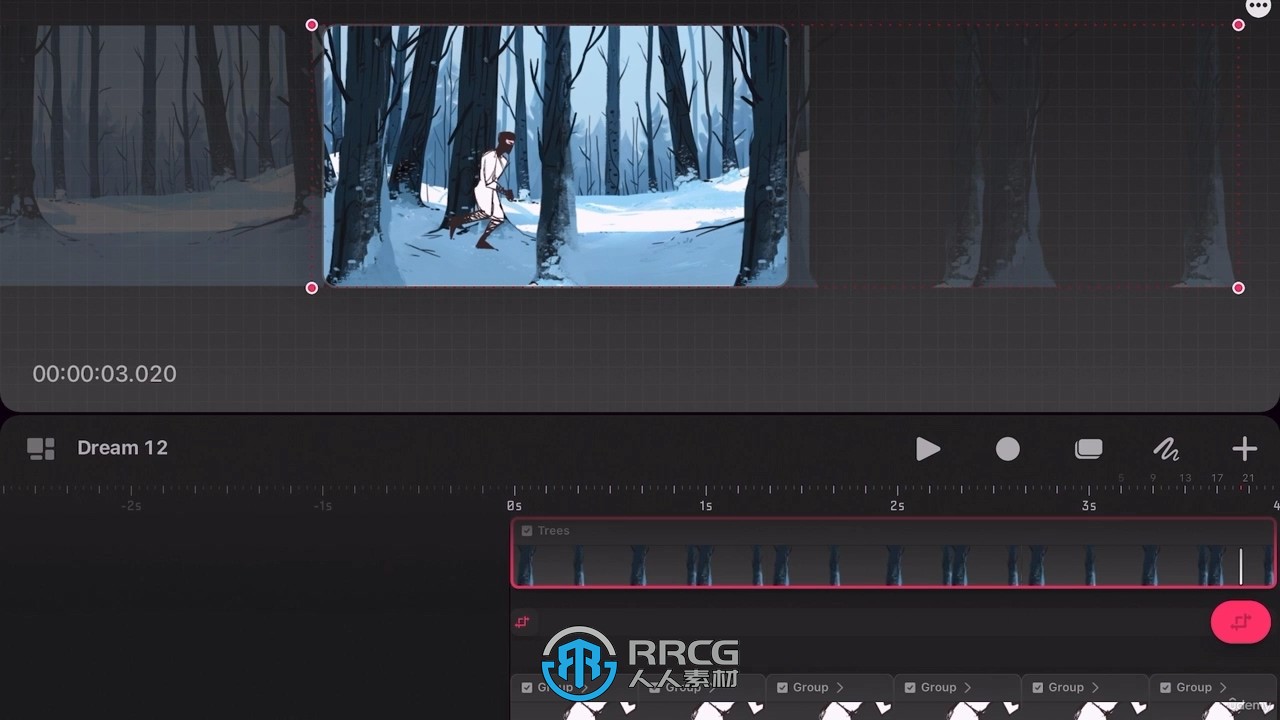
Task: Select the top-right pink transform handle
Action: pos(1238,25)
